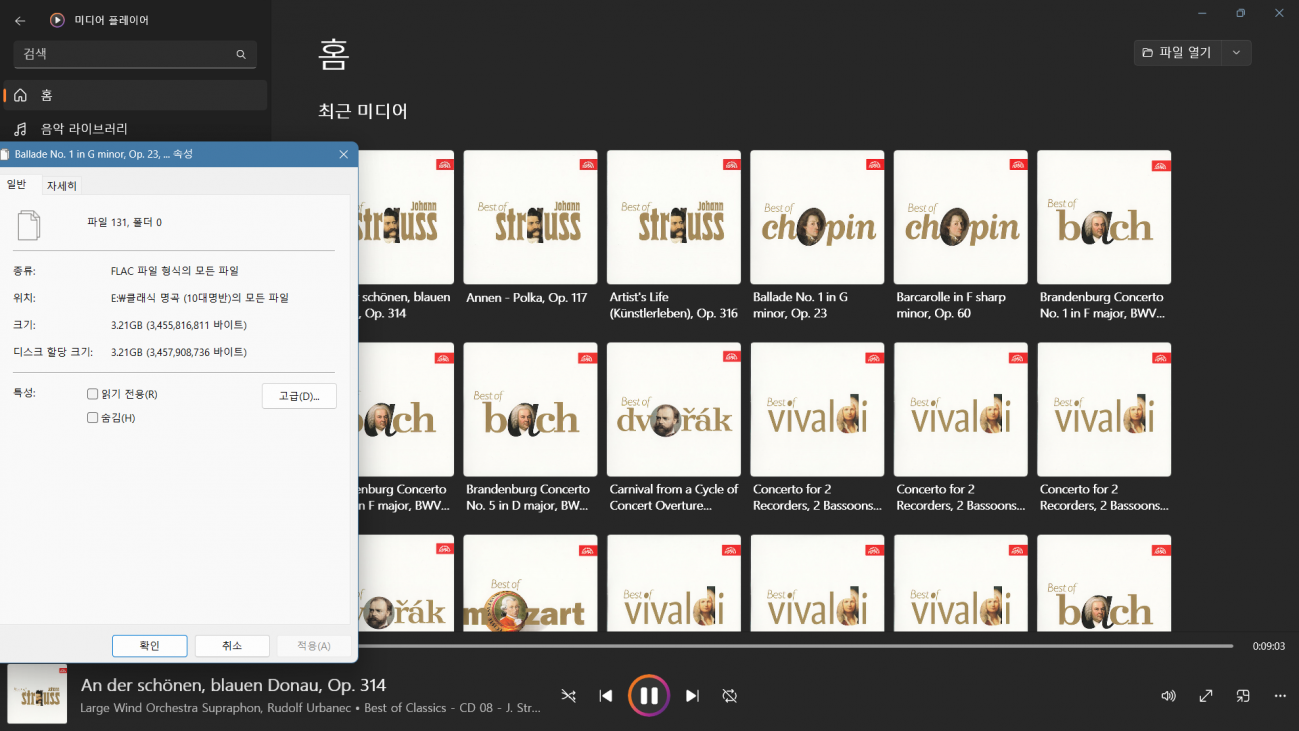Skip to next track
The width and height of the screenshot is (1299, 731).
point(692,696)
